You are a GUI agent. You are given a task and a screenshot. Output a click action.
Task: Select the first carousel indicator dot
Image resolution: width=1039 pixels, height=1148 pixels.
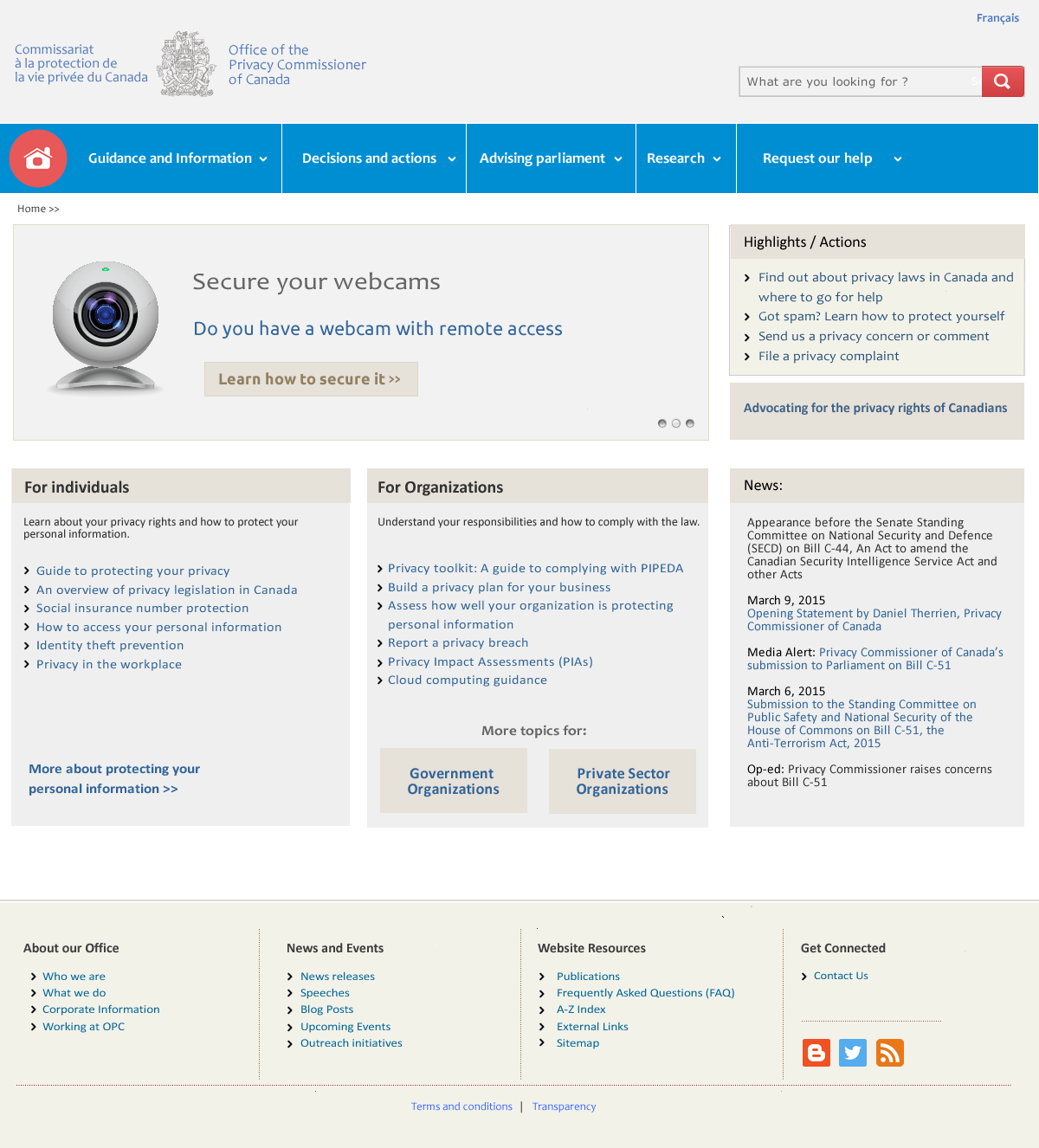[662, 423]
